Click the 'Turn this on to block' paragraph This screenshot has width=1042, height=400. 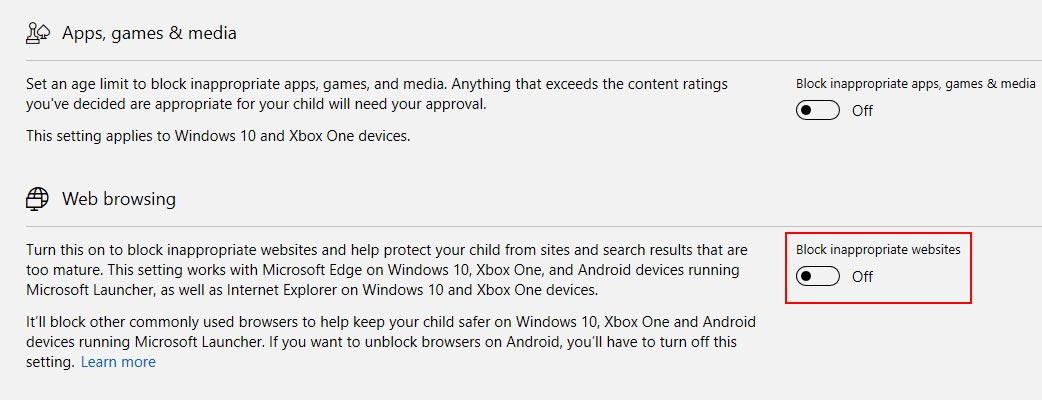point(387,270)
